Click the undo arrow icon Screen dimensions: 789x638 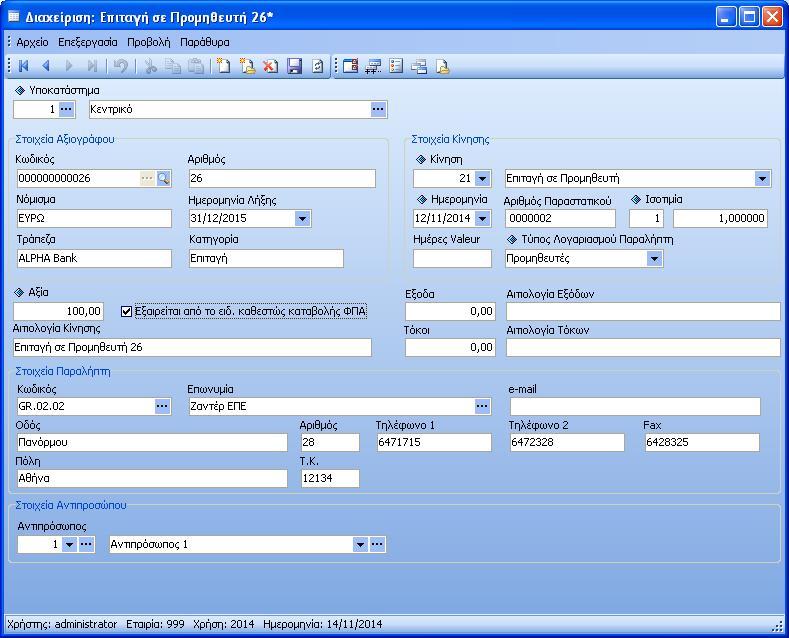click(121, 66)
